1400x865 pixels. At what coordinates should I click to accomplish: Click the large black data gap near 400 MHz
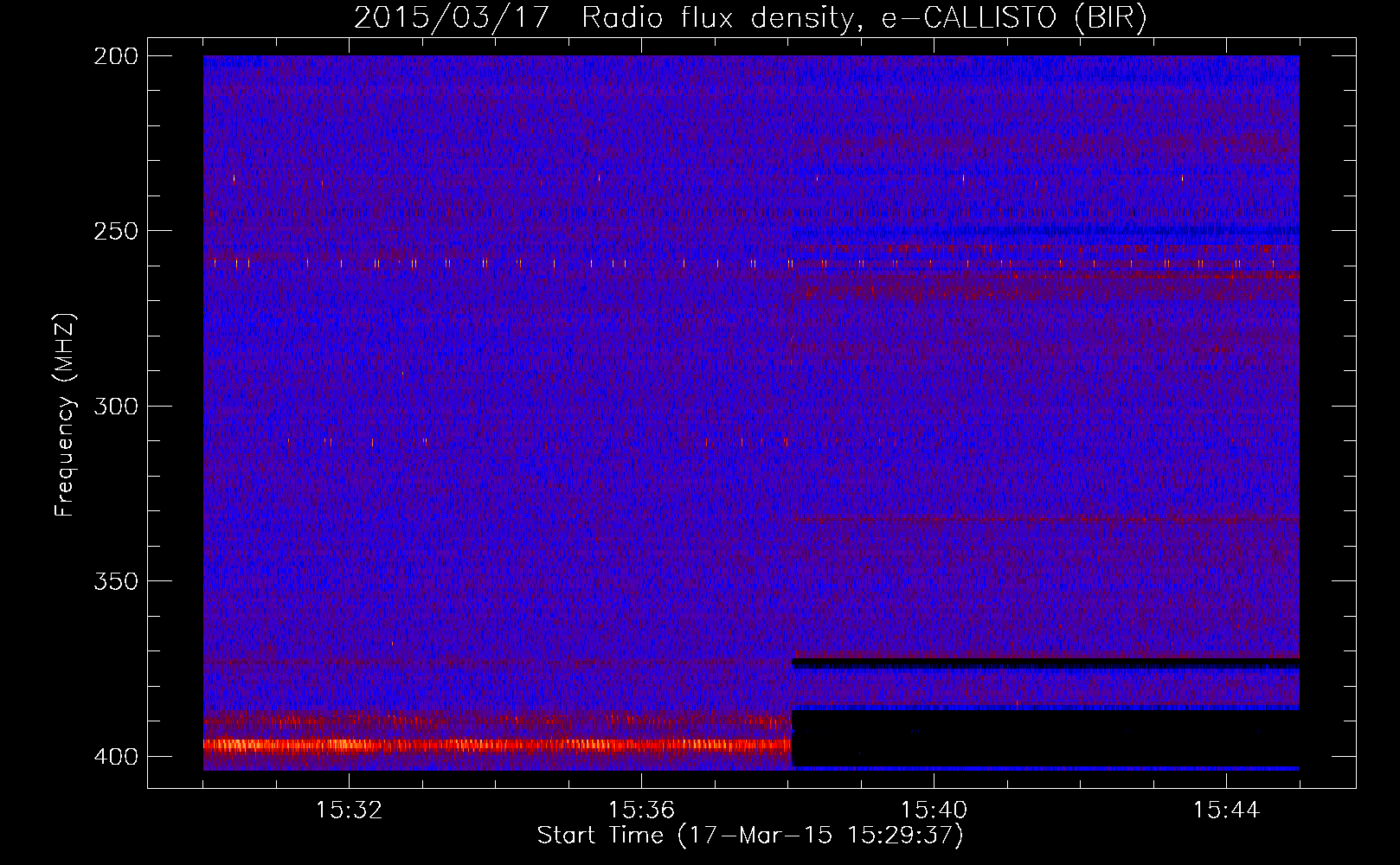coord(1046,738)
